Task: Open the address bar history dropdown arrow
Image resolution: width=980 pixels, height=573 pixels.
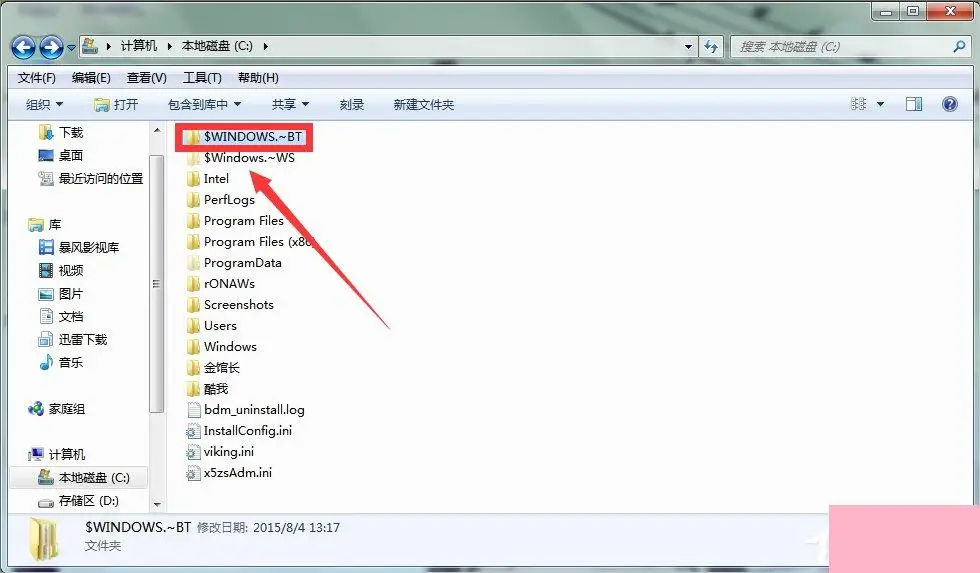Action: [x=688, y=46]
